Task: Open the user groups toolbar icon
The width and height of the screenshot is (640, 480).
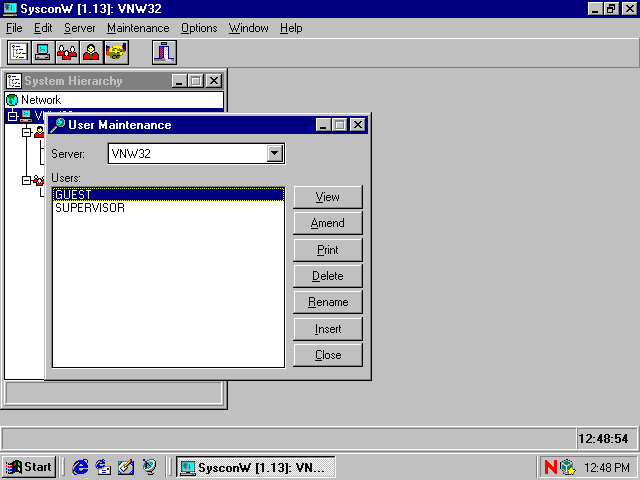Action: [67, 52]
